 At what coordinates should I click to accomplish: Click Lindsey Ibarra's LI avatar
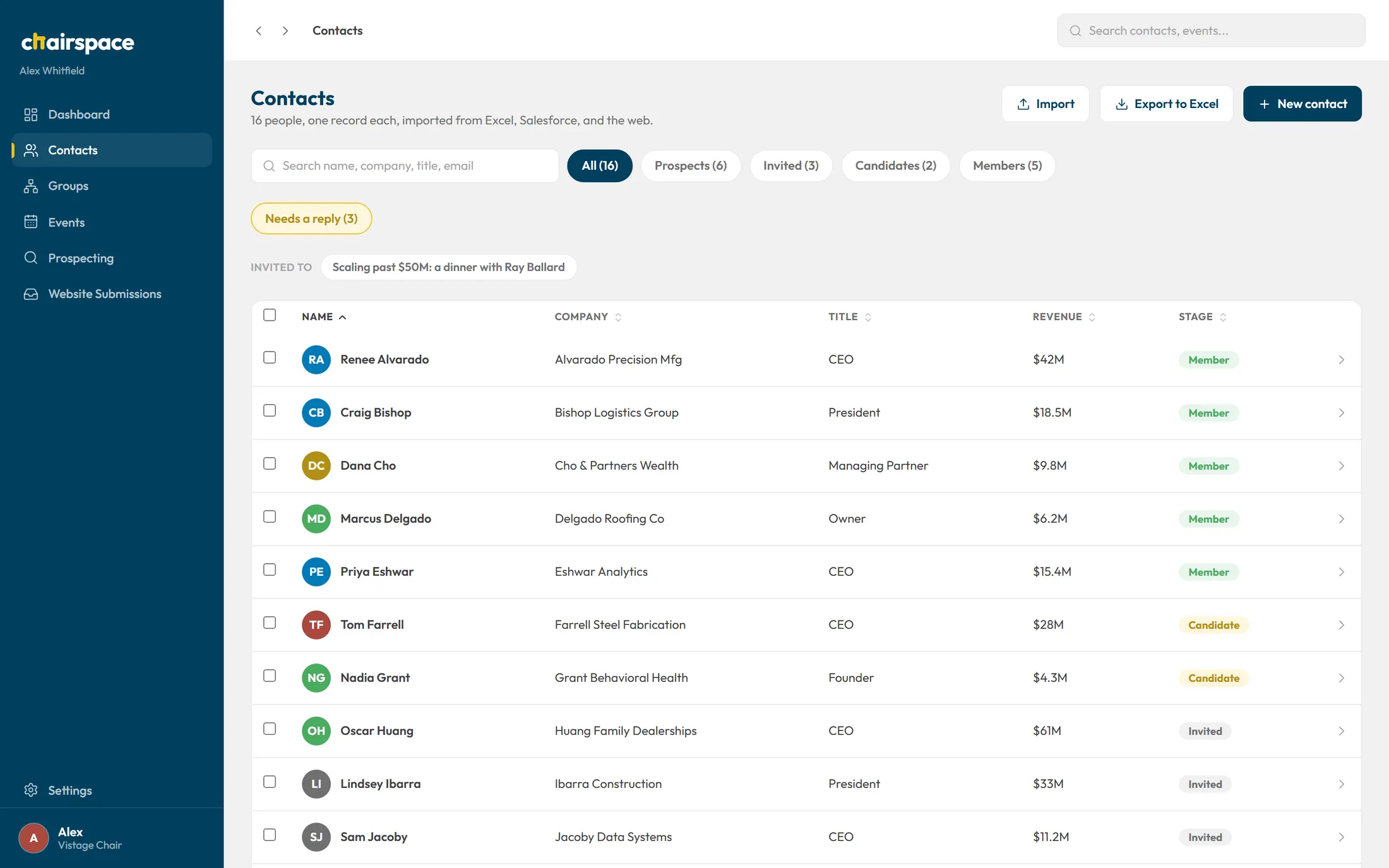(x=316, y=783)
